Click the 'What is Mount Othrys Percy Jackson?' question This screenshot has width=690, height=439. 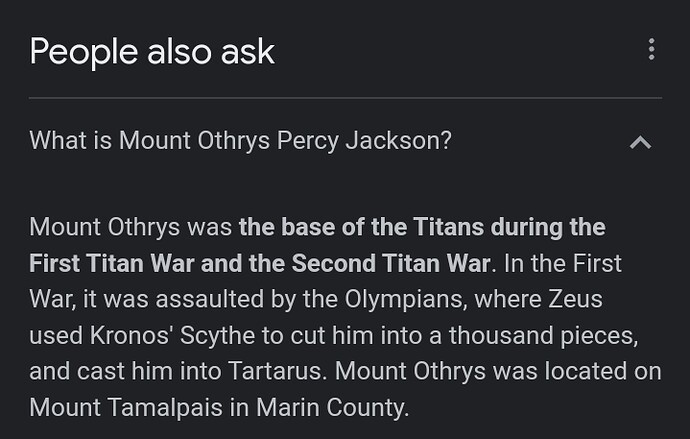tap(240, 140)
